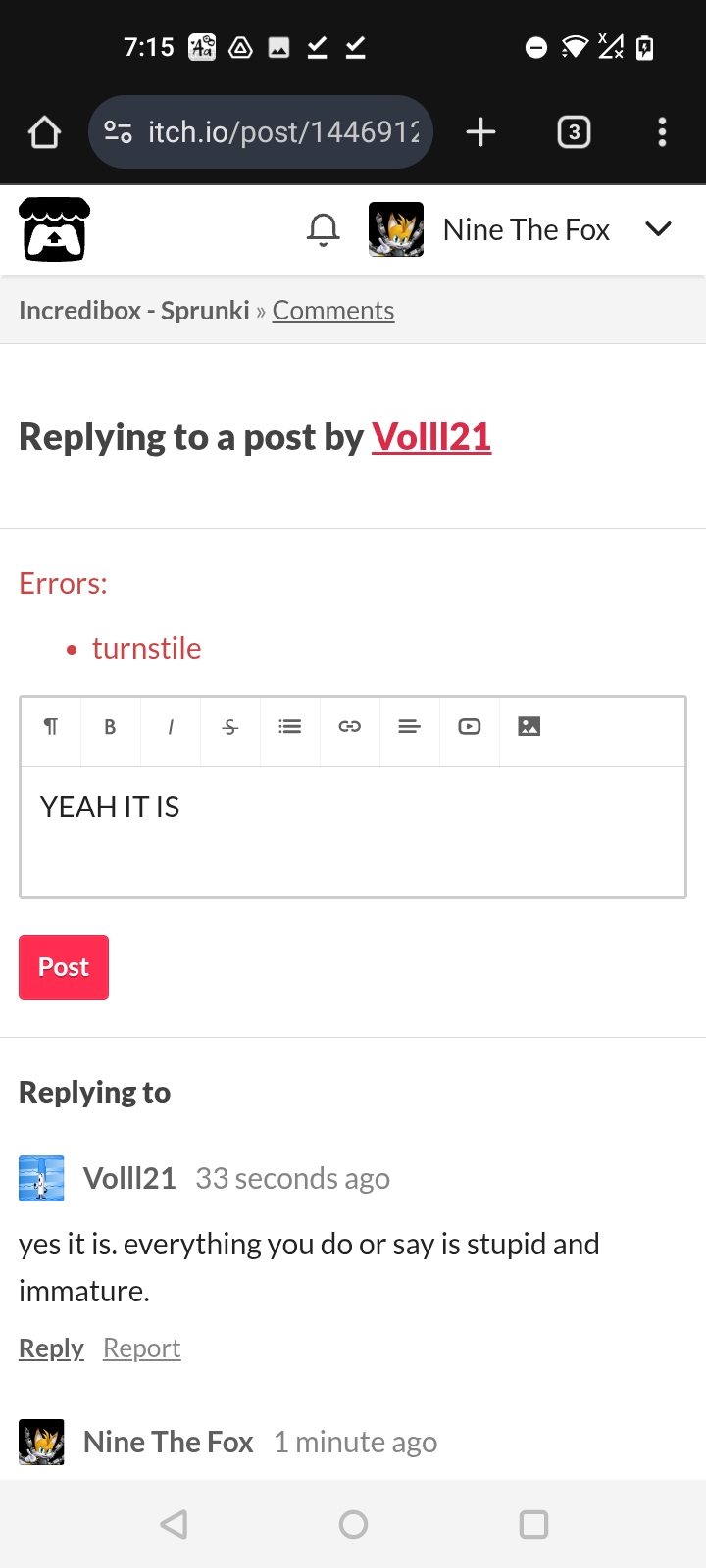
Task: Open the text alignment options
Action: pos(410,727)
